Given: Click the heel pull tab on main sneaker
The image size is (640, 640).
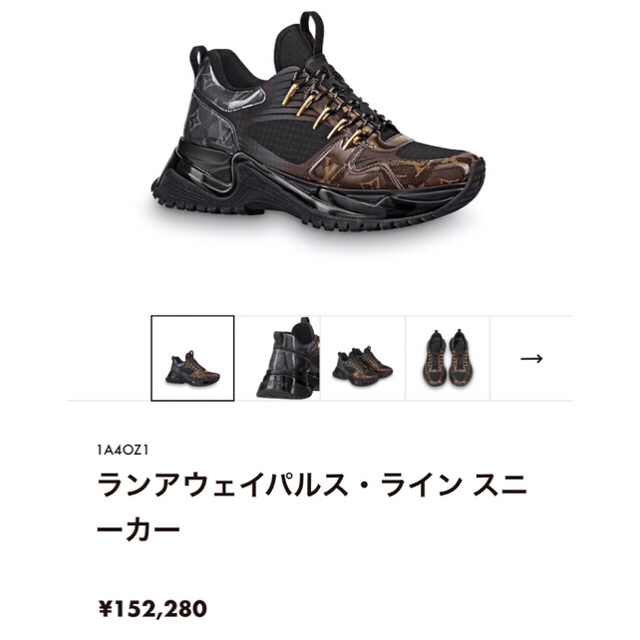Looking at the screenshot, I should tap(199, 57).
